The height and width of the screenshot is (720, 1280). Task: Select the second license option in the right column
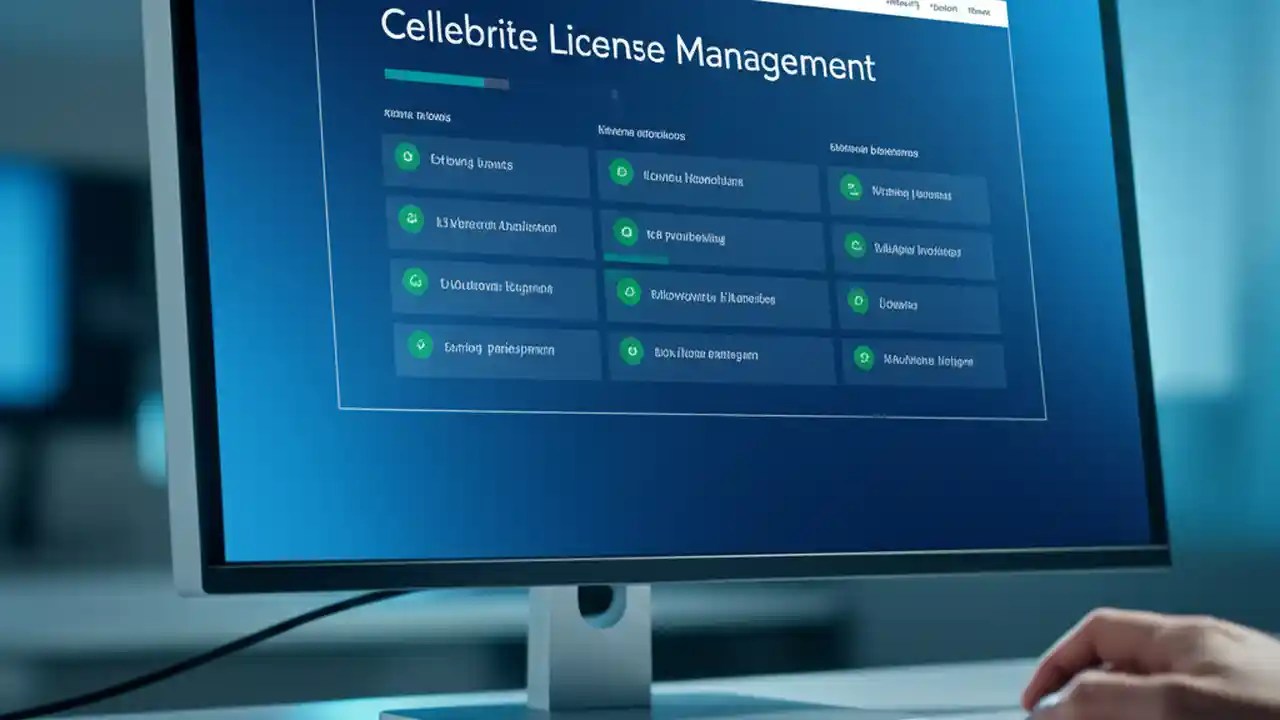pos(915,249)
